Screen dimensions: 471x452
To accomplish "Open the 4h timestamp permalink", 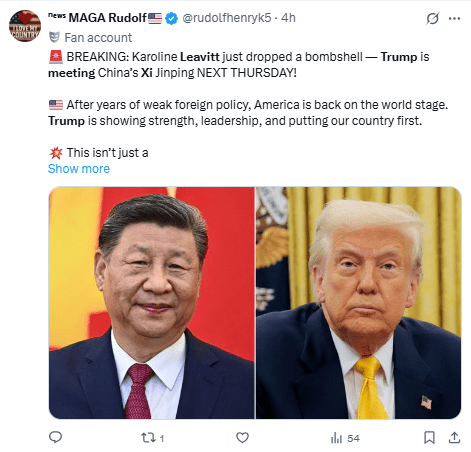I will [x=288, y=18].
